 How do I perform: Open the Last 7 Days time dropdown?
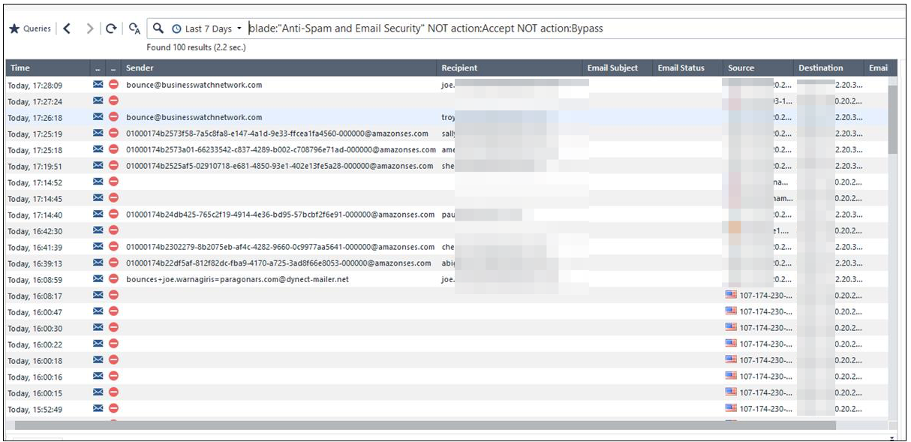pyautogui.click(x=207, y=29)
